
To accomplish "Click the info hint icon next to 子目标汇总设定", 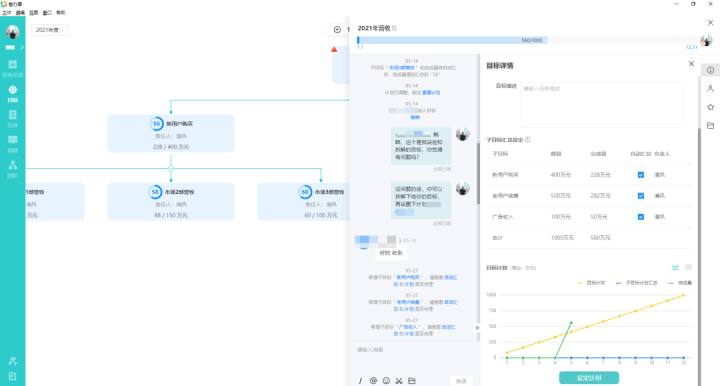I will click(x=528, y=140).
